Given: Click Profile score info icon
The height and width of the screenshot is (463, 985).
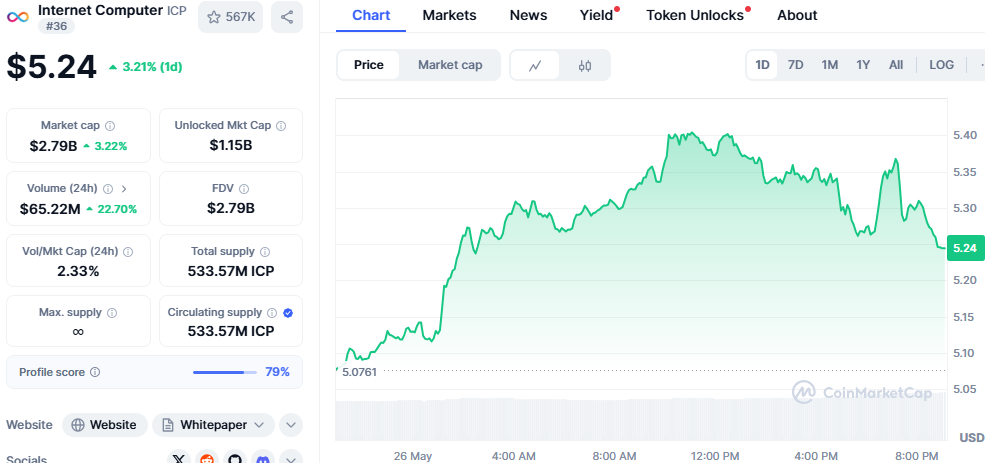Looking at the screenshot, I should click(x=95, y=372).
